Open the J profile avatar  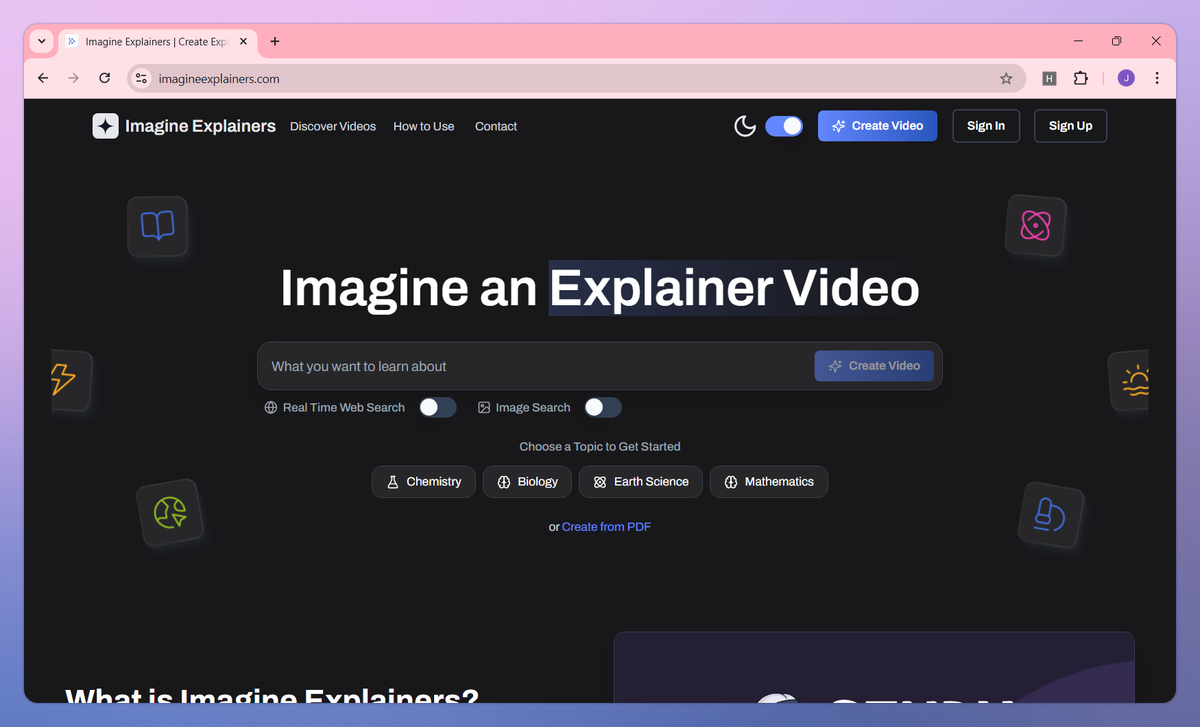pos(1126,78)
